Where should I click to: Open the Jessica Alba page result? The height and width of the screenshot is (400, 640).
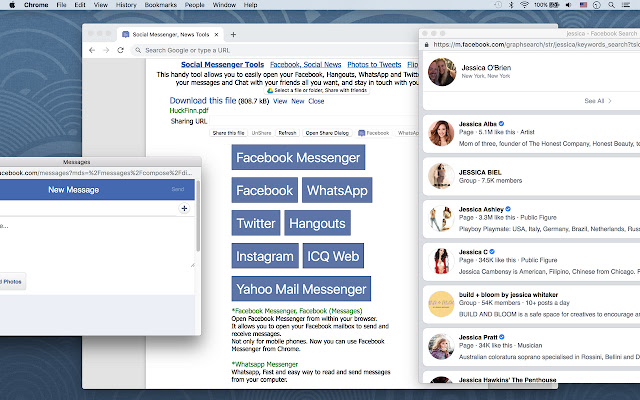click(x=531, y=134)
